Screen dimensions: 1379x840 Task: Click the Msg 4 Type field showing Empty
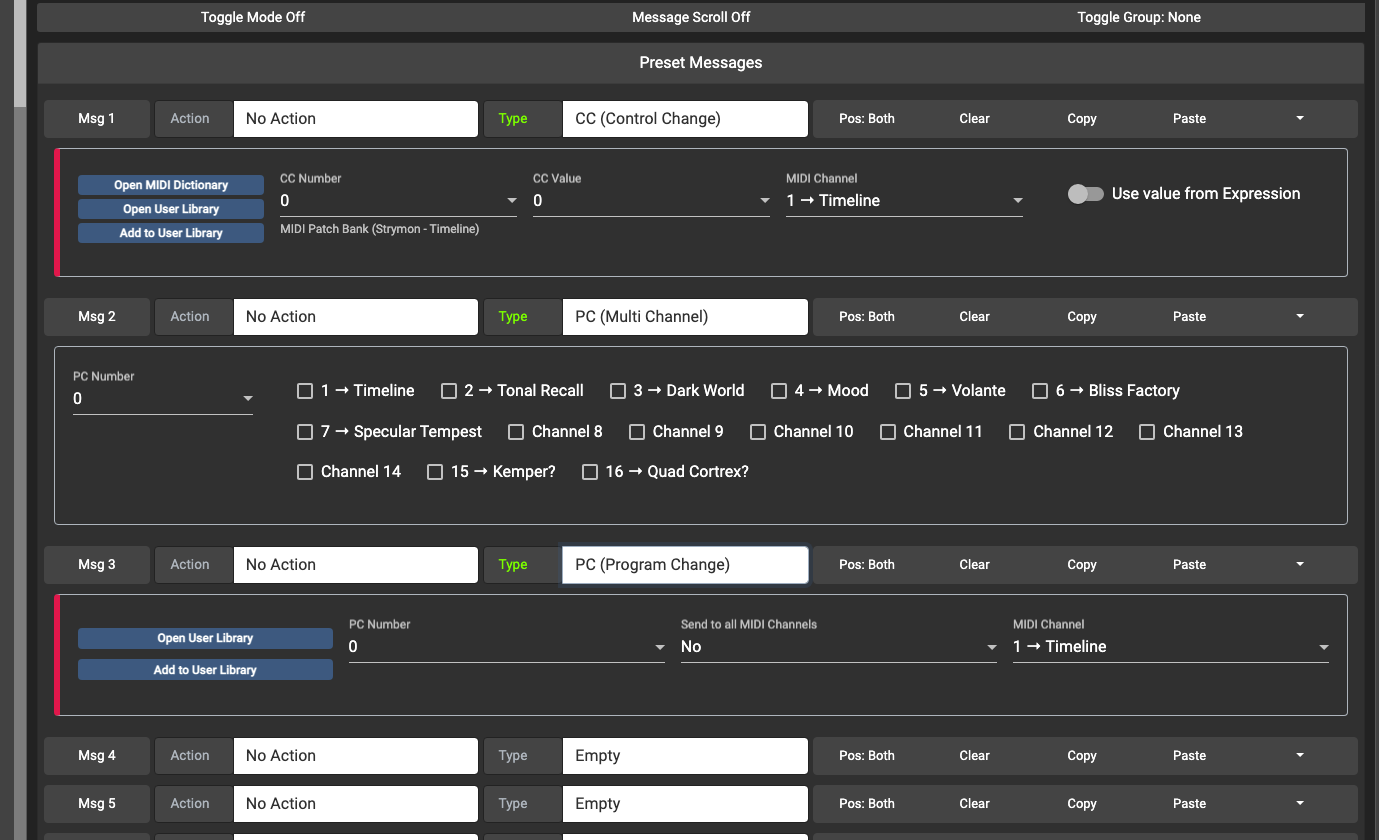(x=684, y=755)
